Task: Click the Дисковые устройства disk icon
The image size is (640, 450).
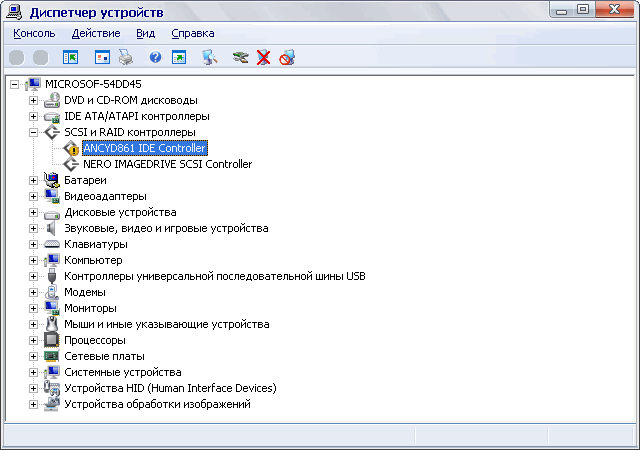Action: tap(52, 213)
